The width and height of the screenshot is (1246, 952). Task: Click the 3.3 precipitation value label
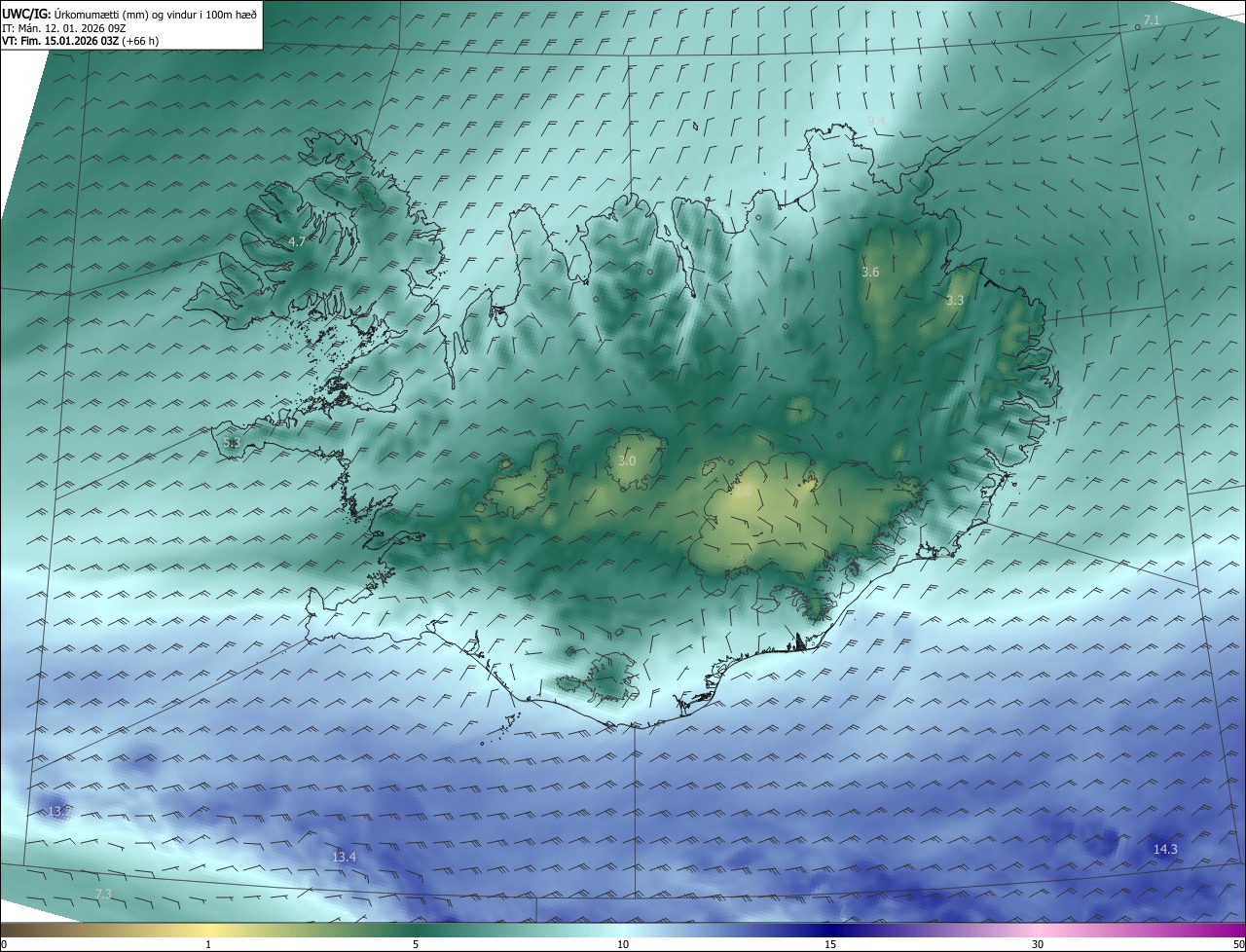pyautogui.click(x=955, y=301)
